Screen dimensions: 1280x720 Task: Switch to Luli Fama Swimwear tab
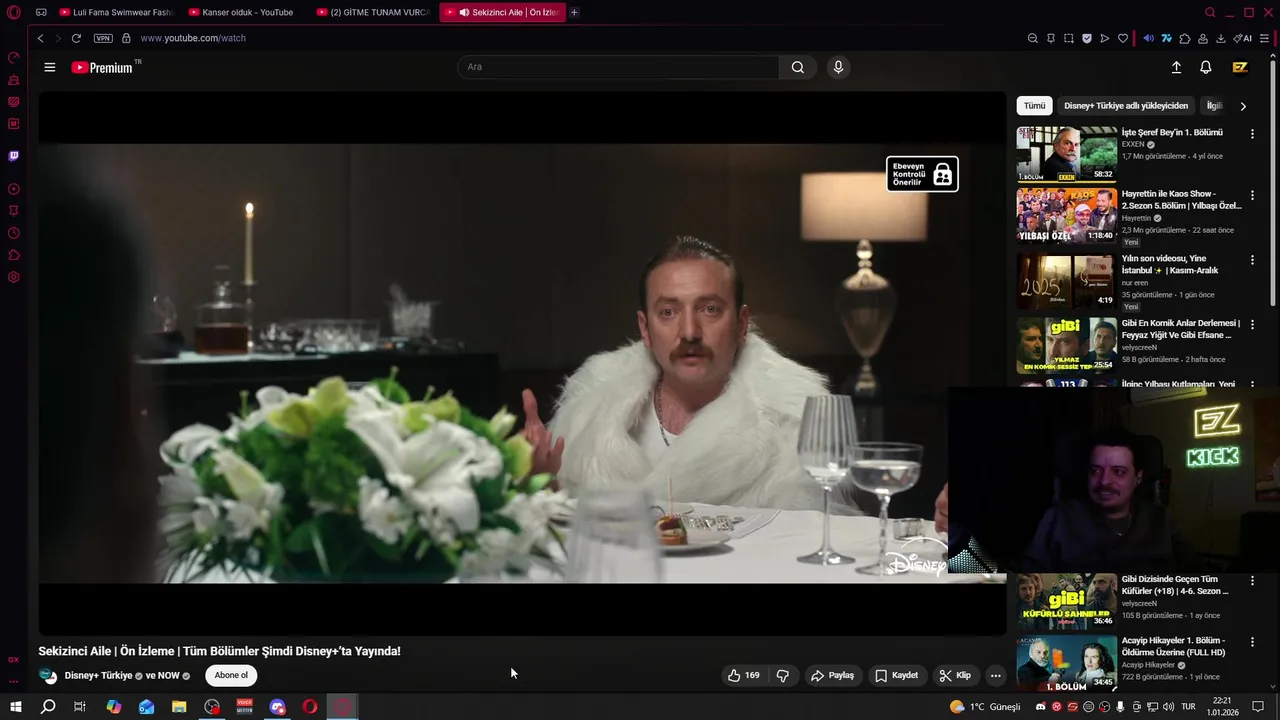click(x=116, y=12)
